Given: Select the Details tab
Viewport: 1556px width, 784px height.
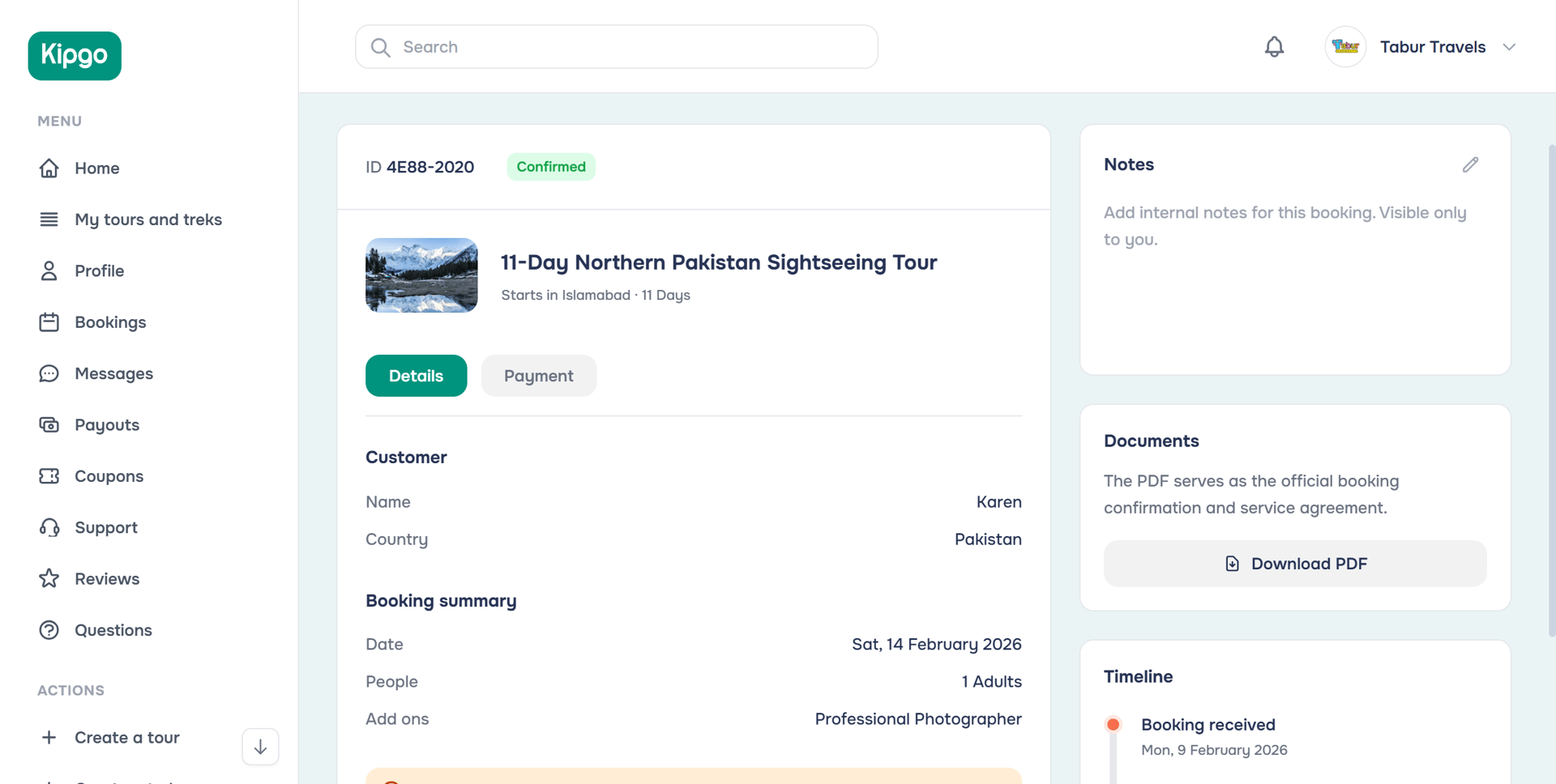Looking at the screenshot, I should point(416,376).
